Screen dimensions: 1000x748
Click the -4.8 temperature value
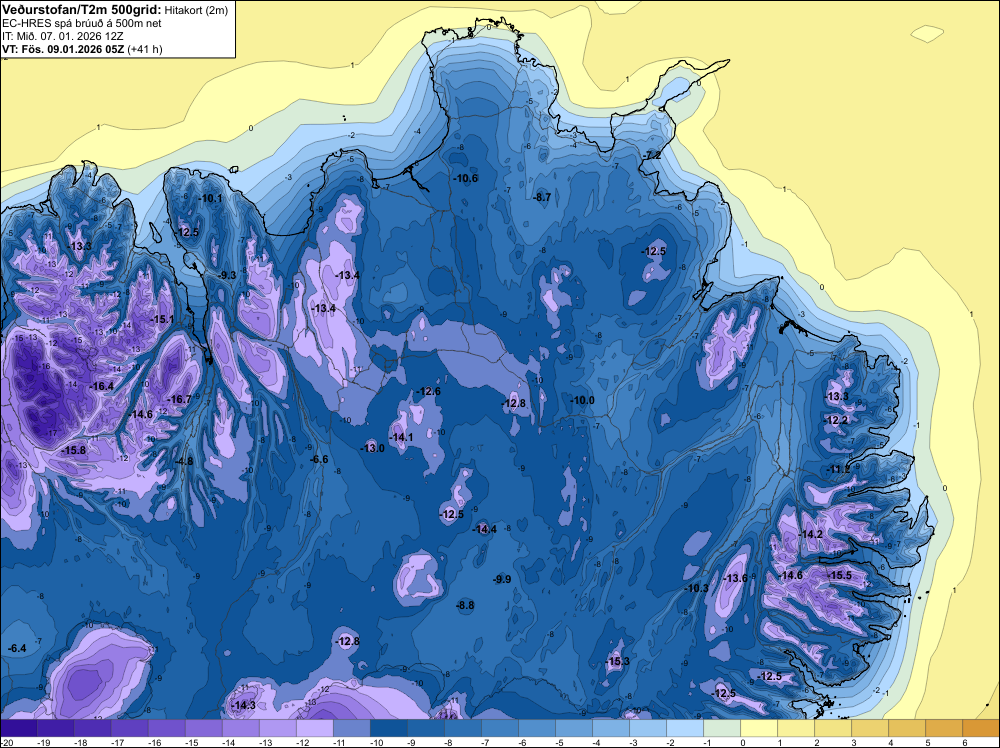coord(183,461)
